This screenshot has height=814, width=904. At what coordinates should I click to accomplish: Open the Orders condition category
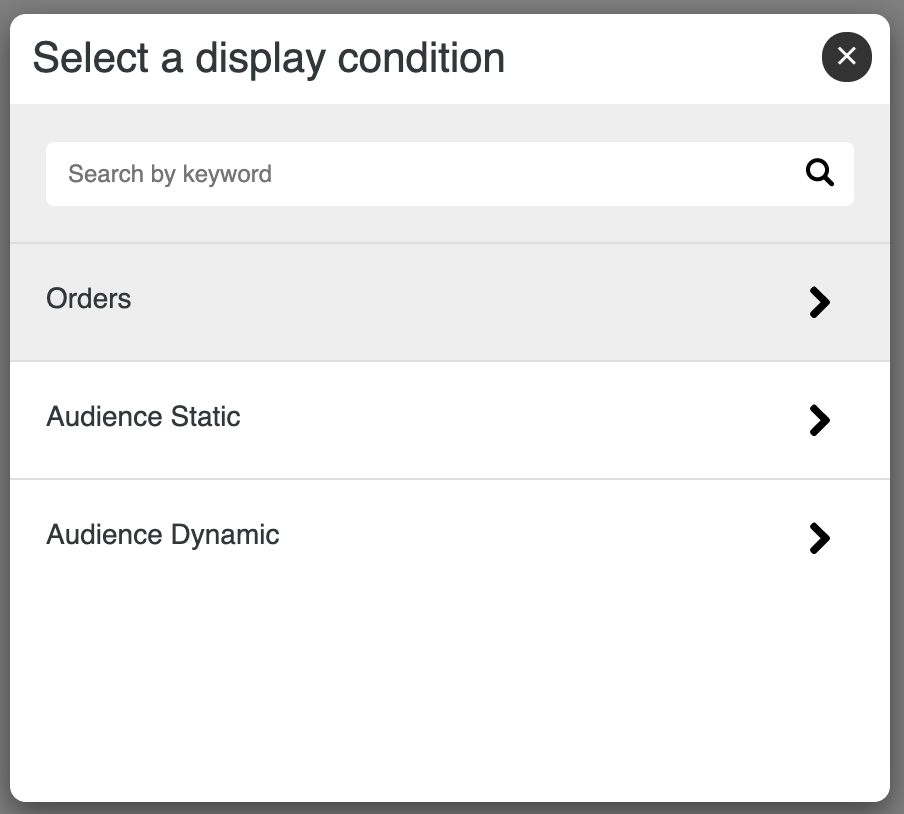point(450,302)
